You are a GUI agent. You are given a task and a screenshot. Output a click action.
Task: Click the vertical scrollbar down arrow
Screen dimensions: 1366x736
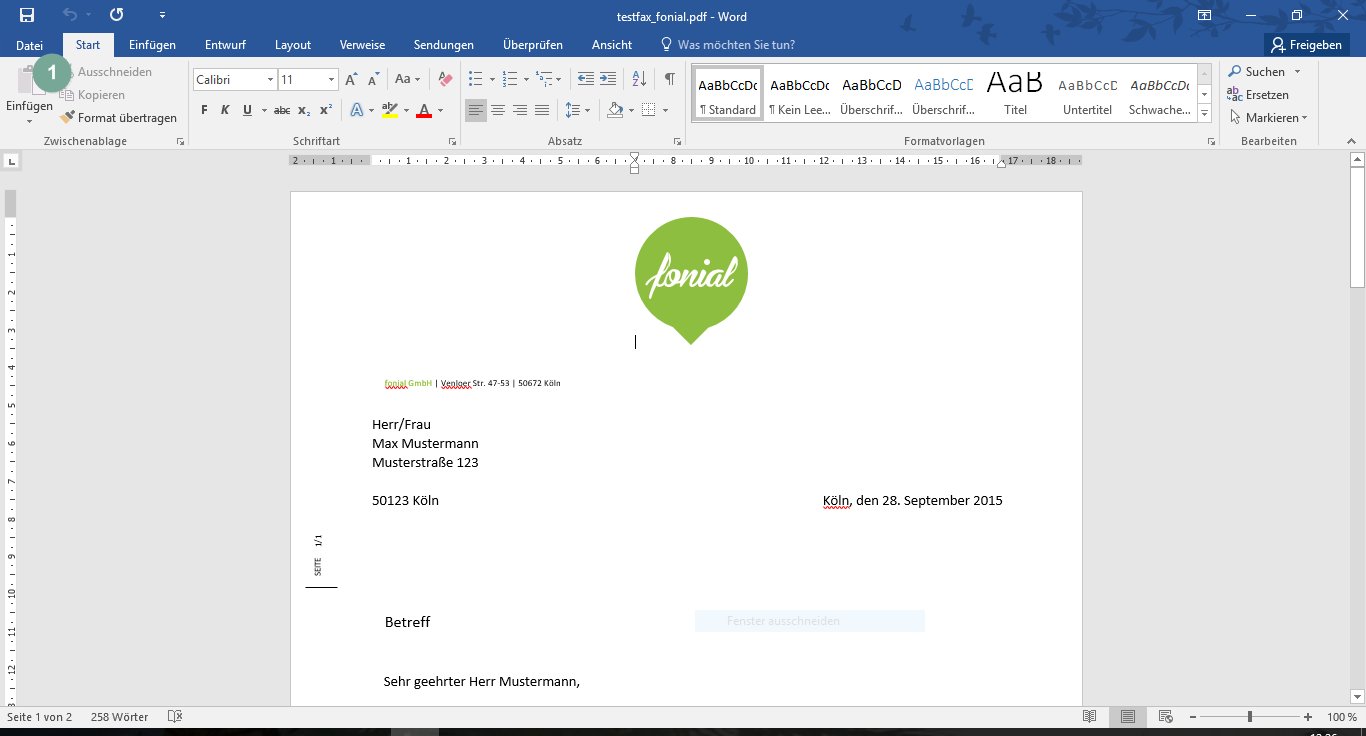click(1357, 696)
